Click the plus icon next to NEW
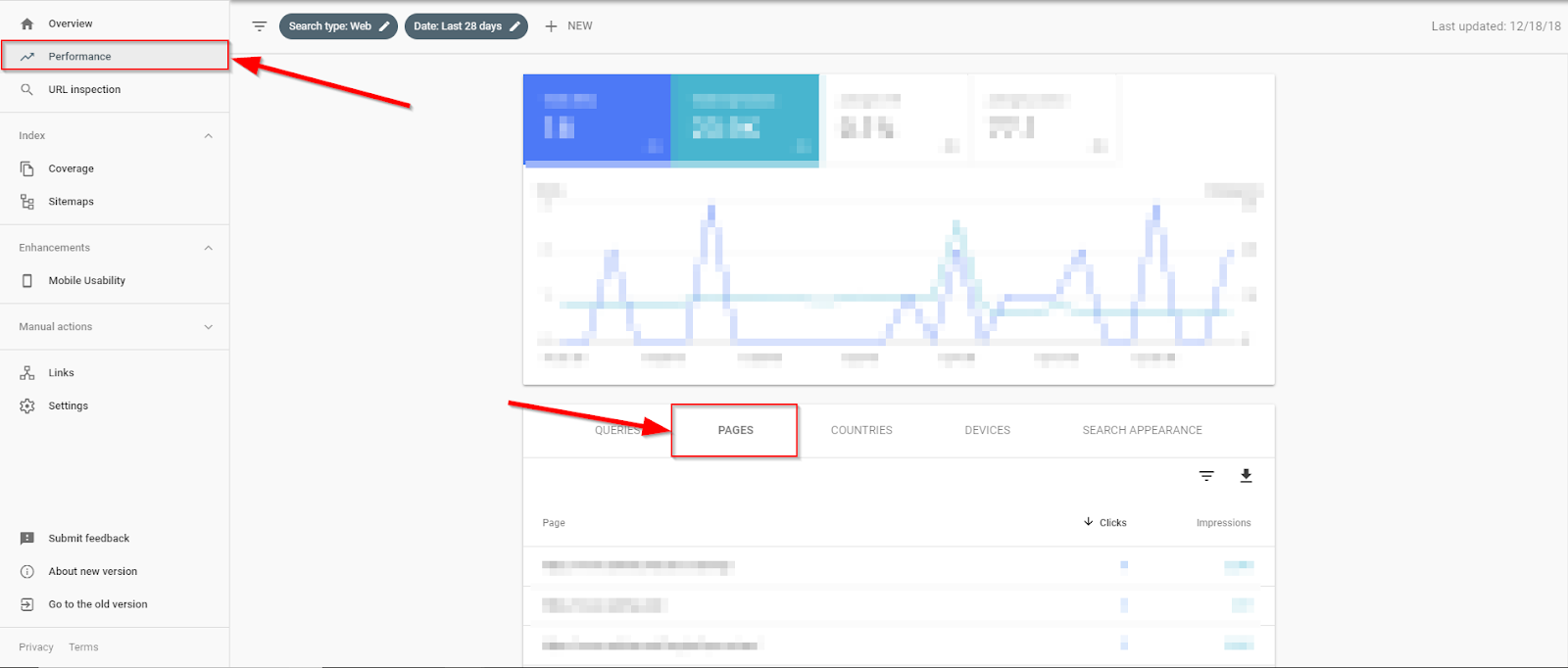Screen dimensions: 1568x668 pyautogui.click(x=551, y=26)
